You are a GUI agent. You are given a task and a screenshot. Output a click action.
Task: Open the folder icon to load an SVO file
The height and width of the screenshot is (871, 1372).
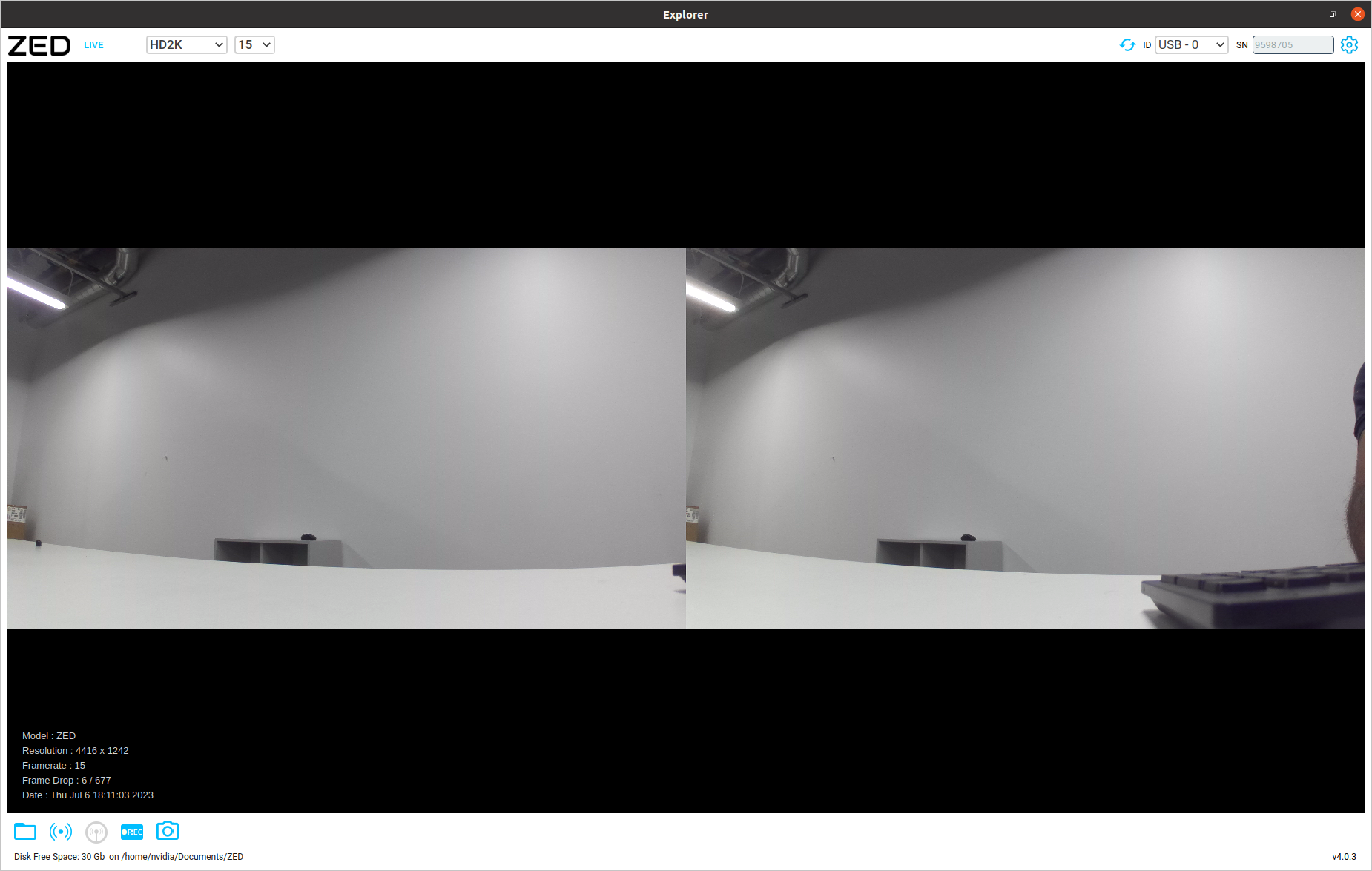click(x=24, y=831)
